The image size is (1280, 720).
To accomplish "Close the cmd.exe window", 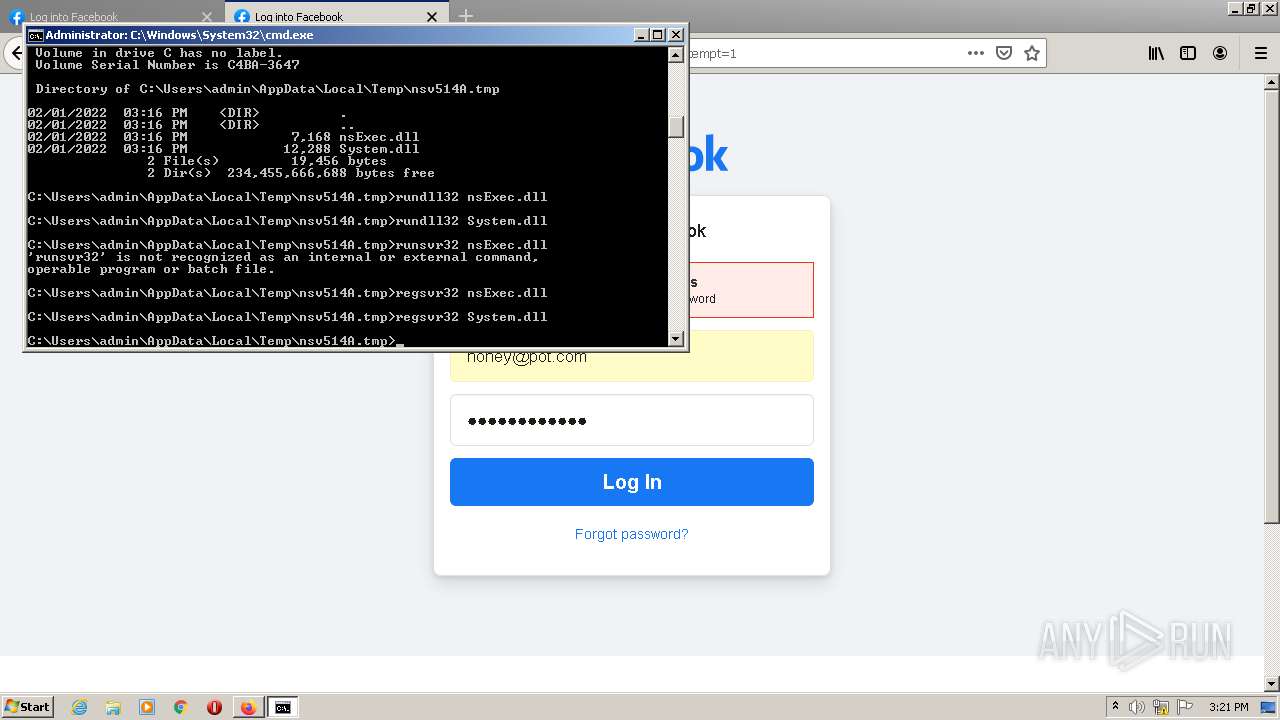I will pos(676,34).
